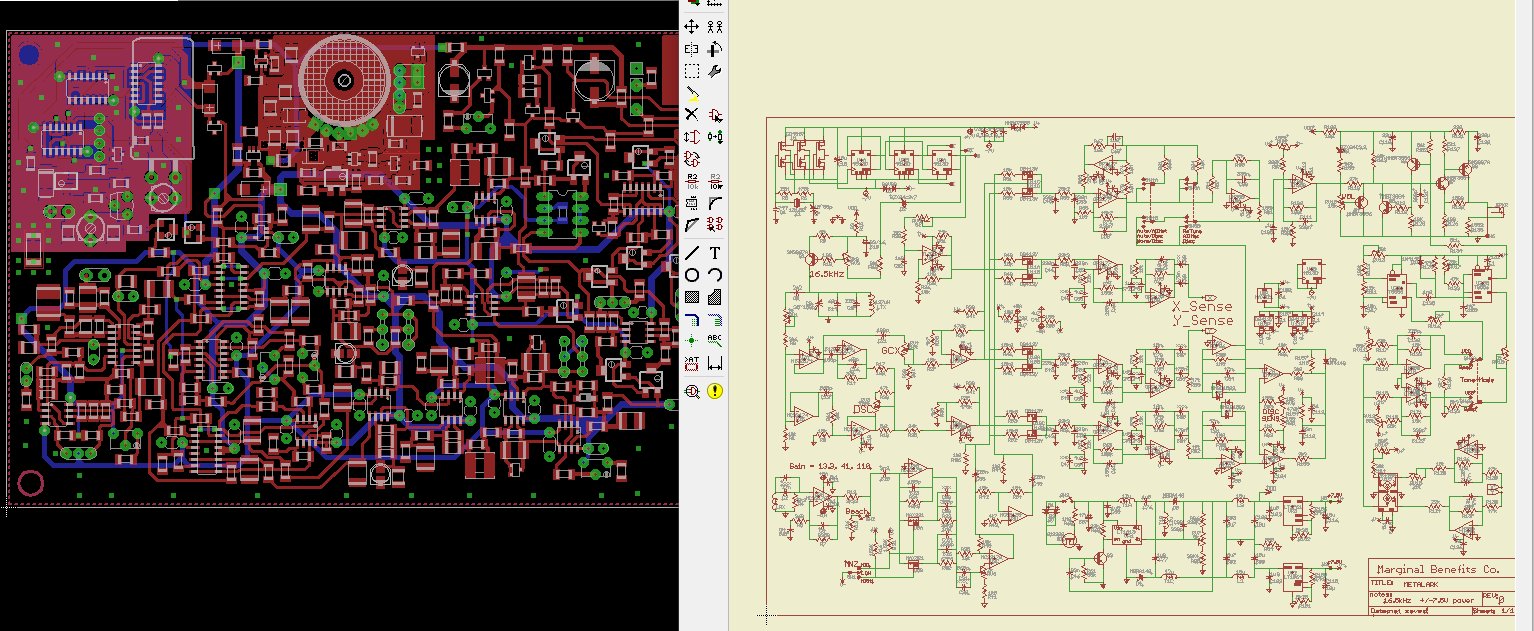Pick the Delete tool X icon
The width and height of the screenshot is (1534, 631).
click(x=692, y=115)
